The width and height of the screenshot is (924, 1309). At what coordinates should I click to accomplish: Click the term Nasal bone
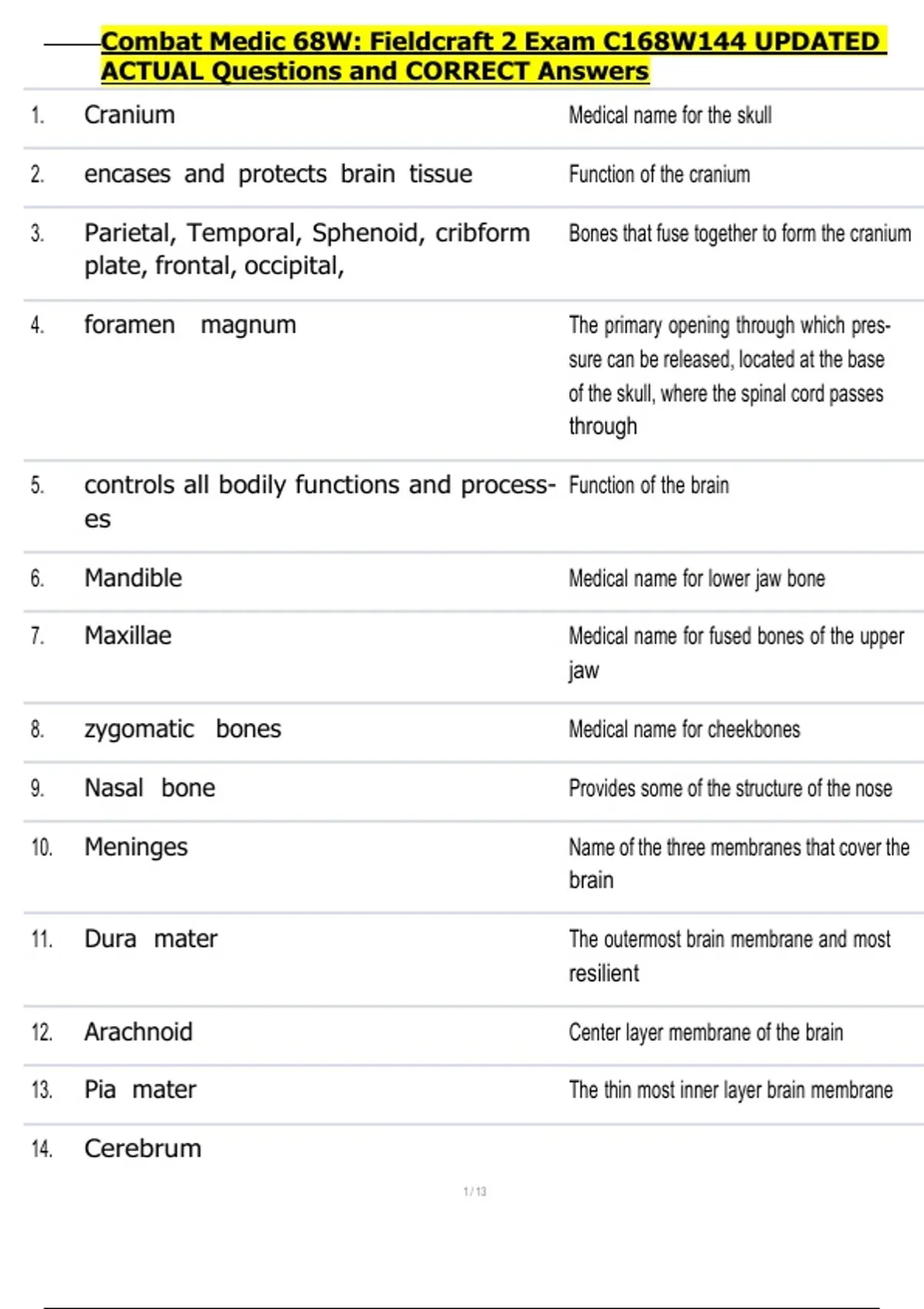(x=149, y=788)
